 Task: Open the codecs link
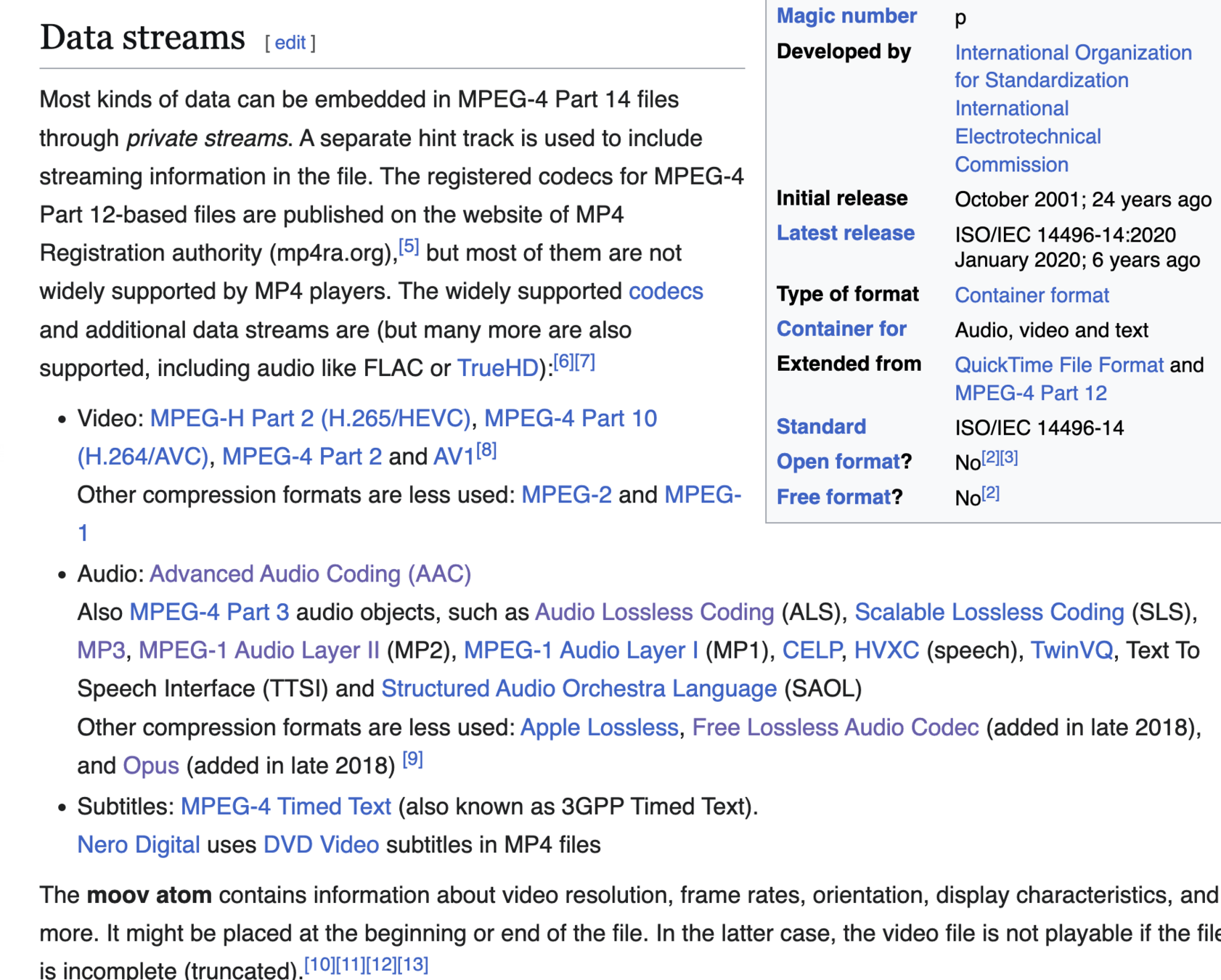(666, 291)
